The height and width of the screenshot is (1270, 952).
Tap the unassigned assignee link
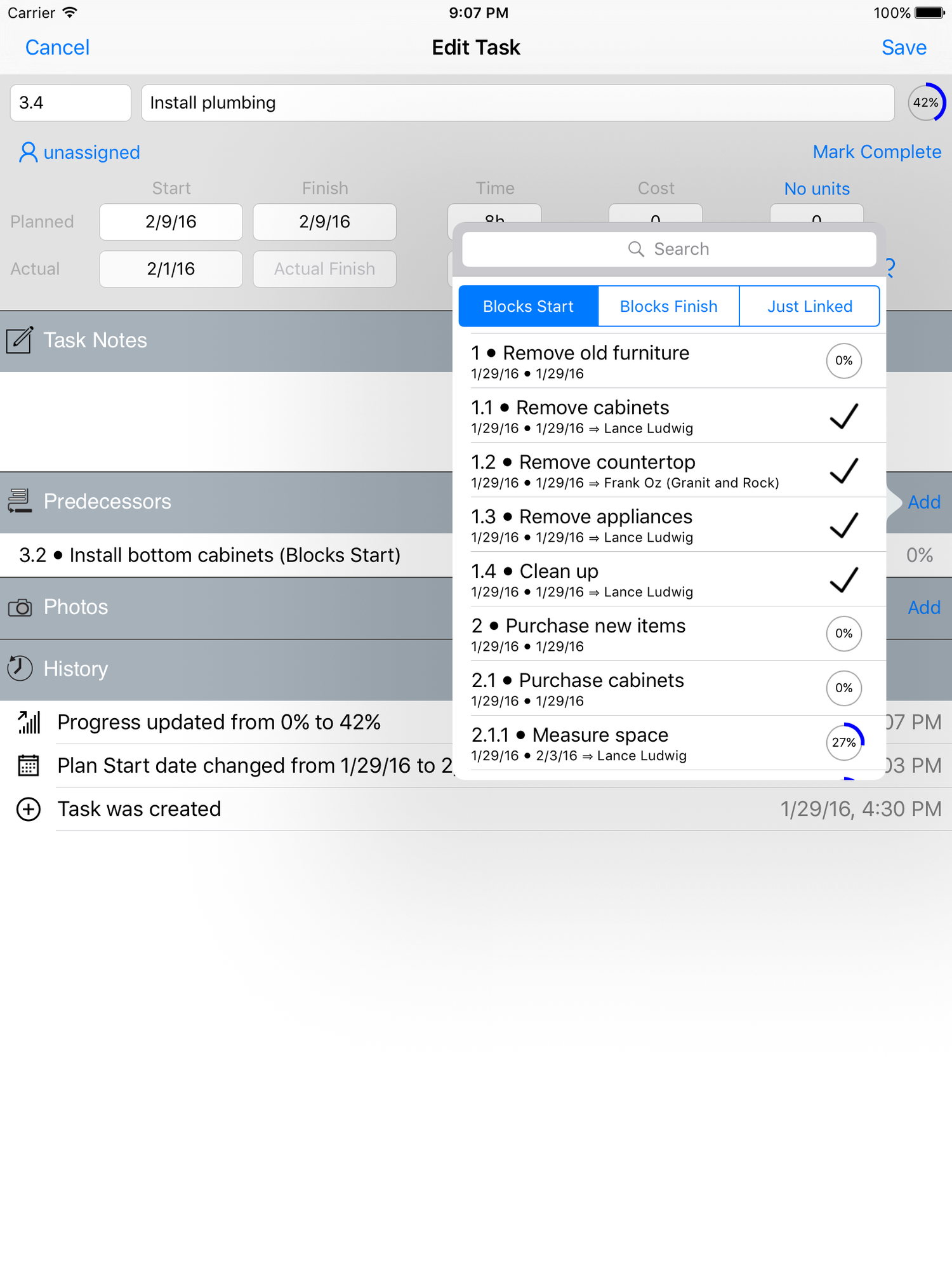tap(92, 152)
